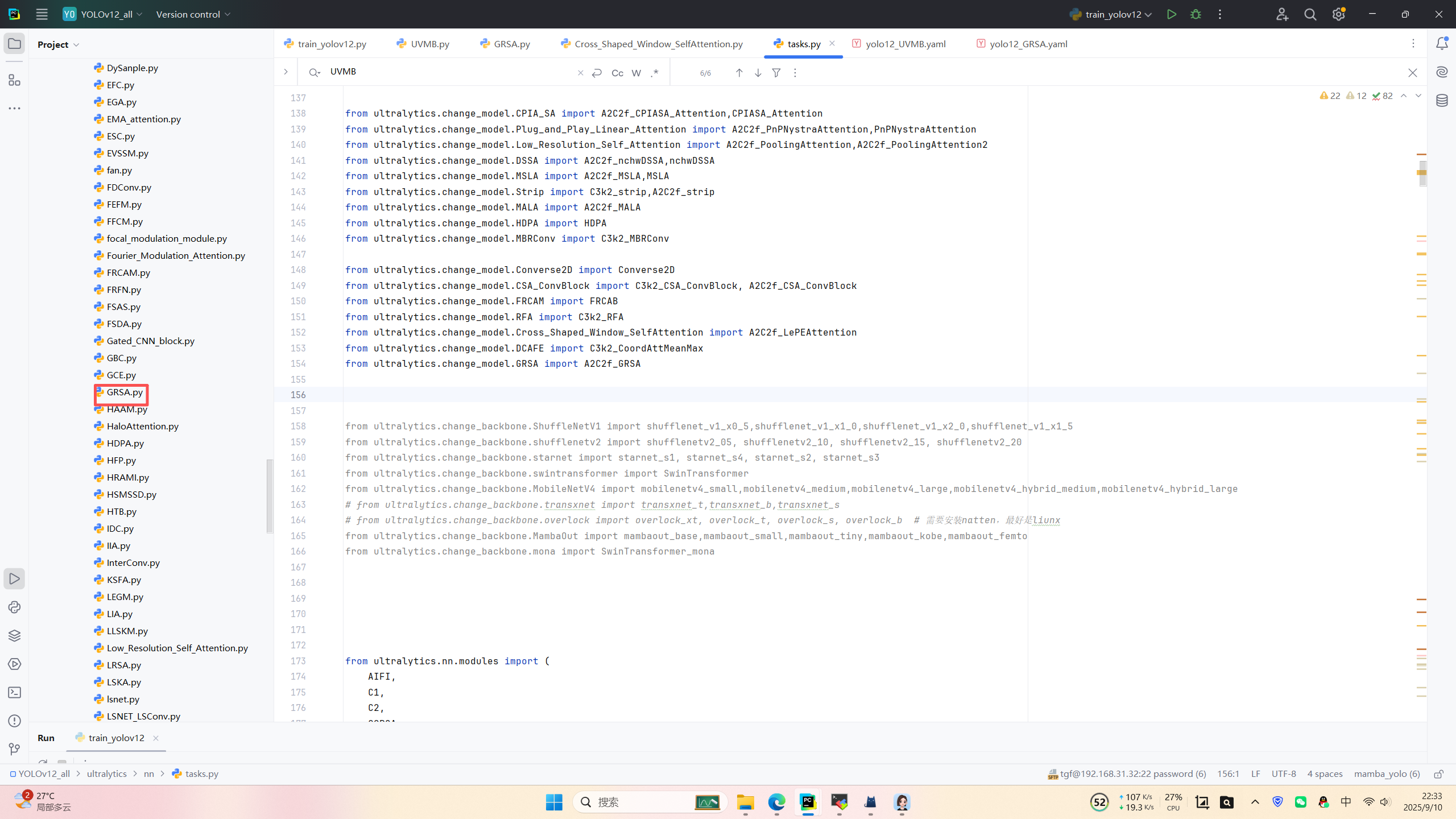Open the Terminal tool window
This screenshot has height=819, width=1456.
(14, 692)
